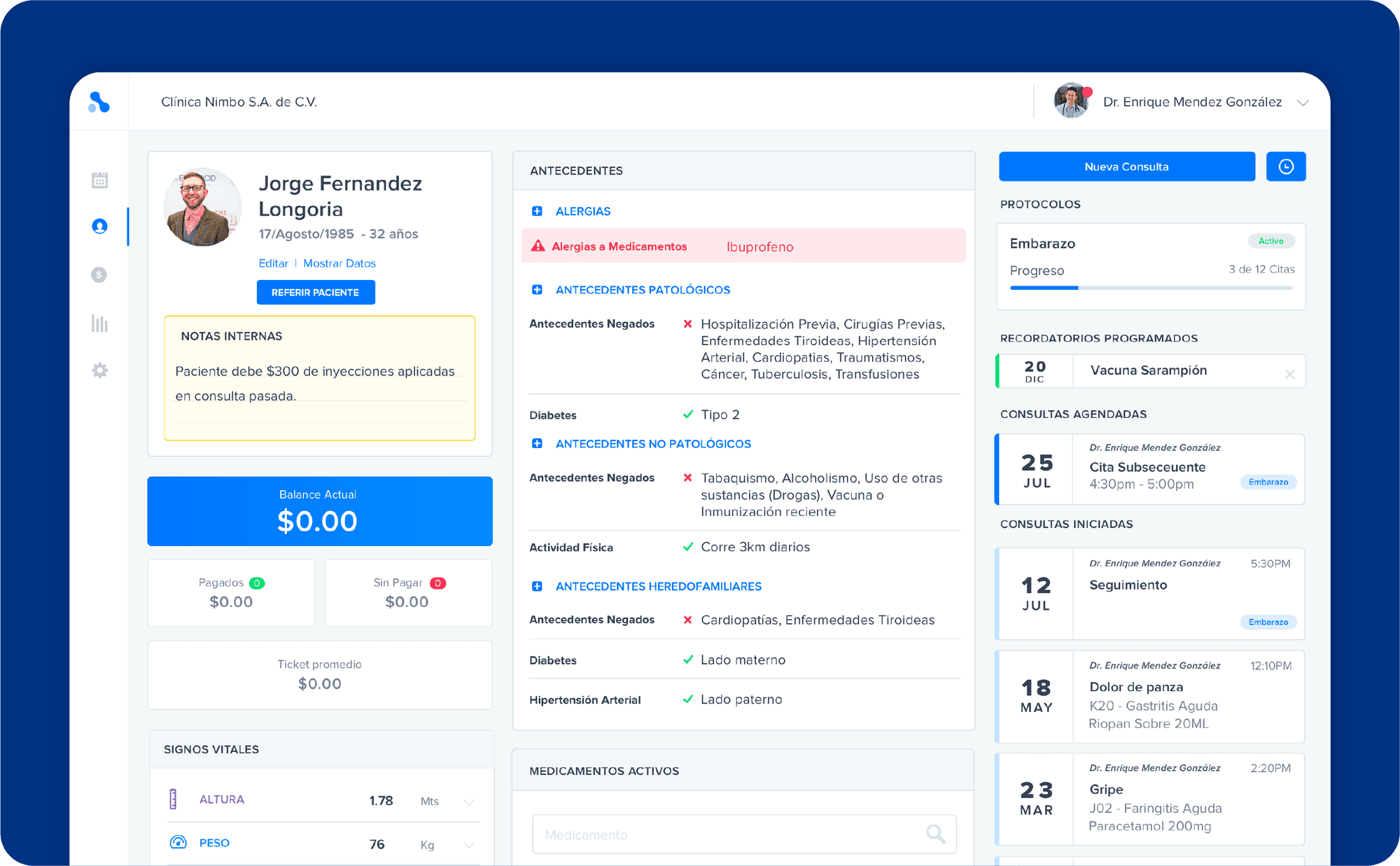Click the Nueva Consulta button
This screenshot has height=866, width=1400.
coord(1126,167)
